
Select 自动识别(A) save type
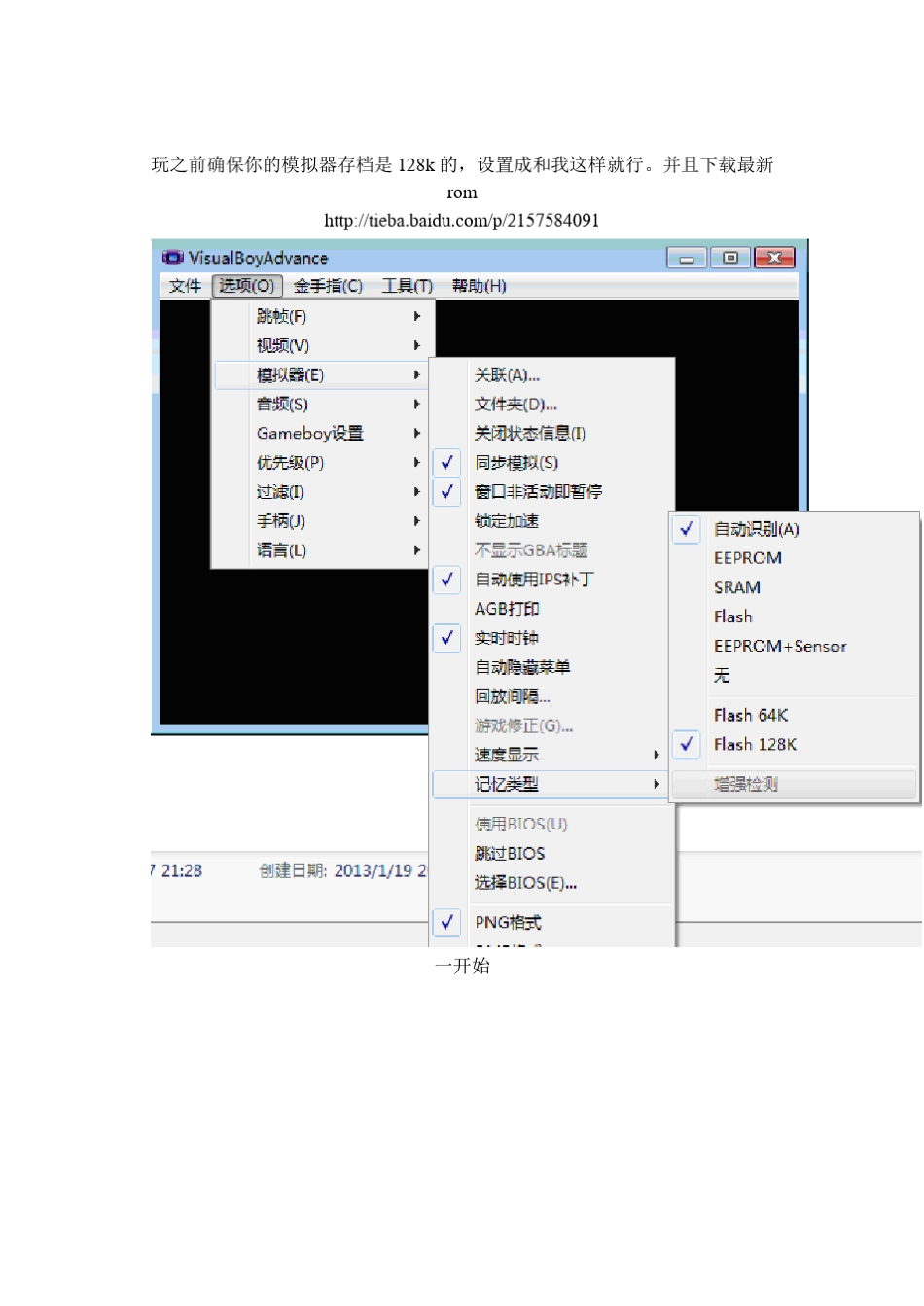[x=794, y=529]
